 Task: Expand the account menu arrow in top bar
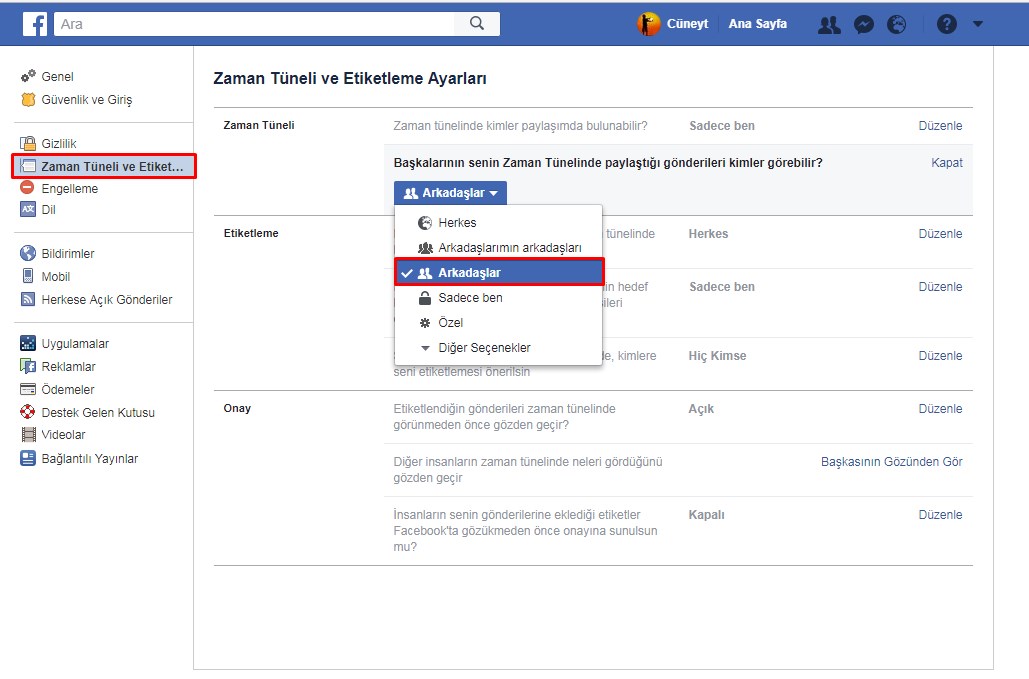pyautogui.click(x=978, y=25)
